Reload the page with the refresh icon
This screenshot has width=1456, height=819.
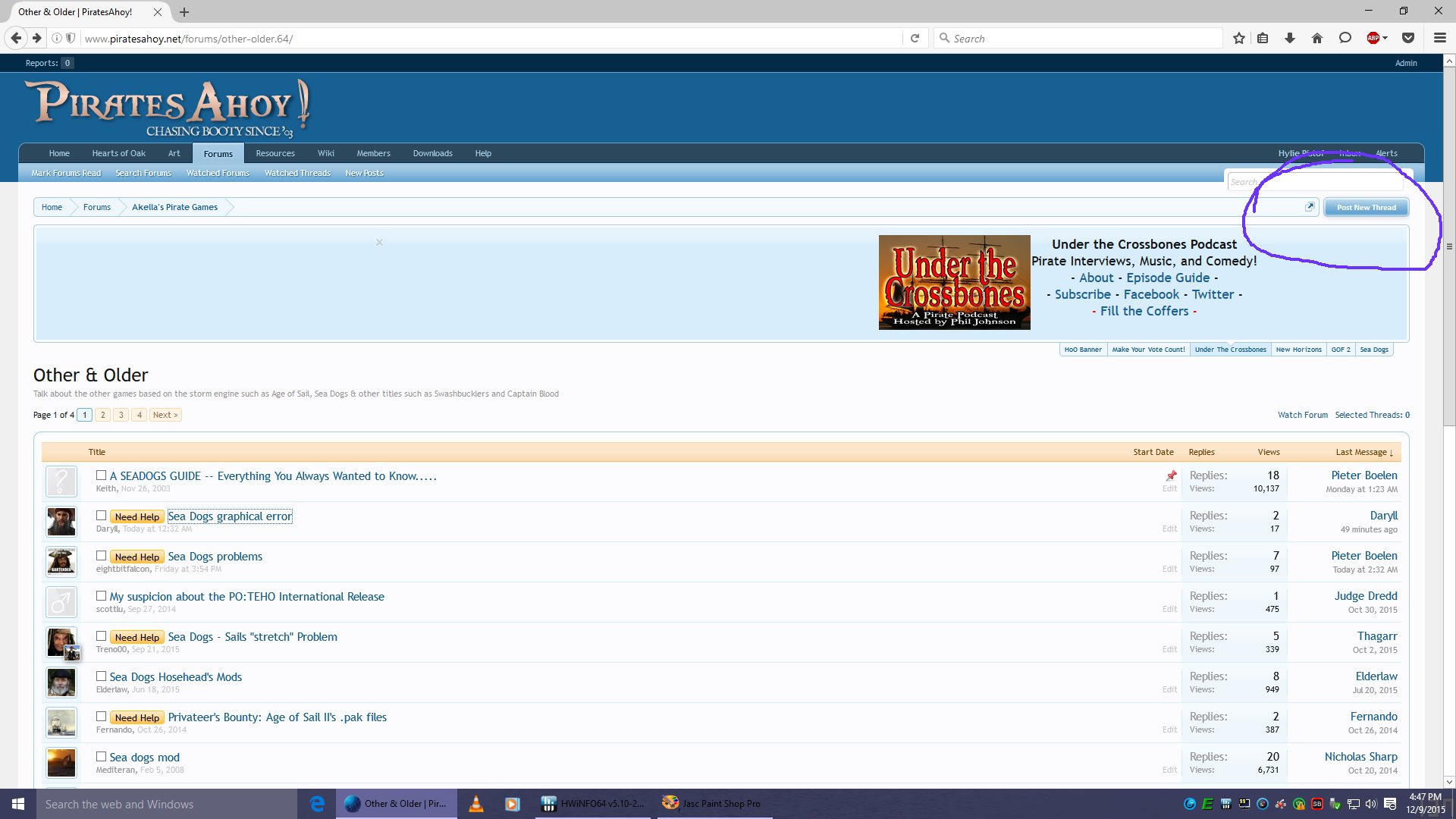(915, 38)
